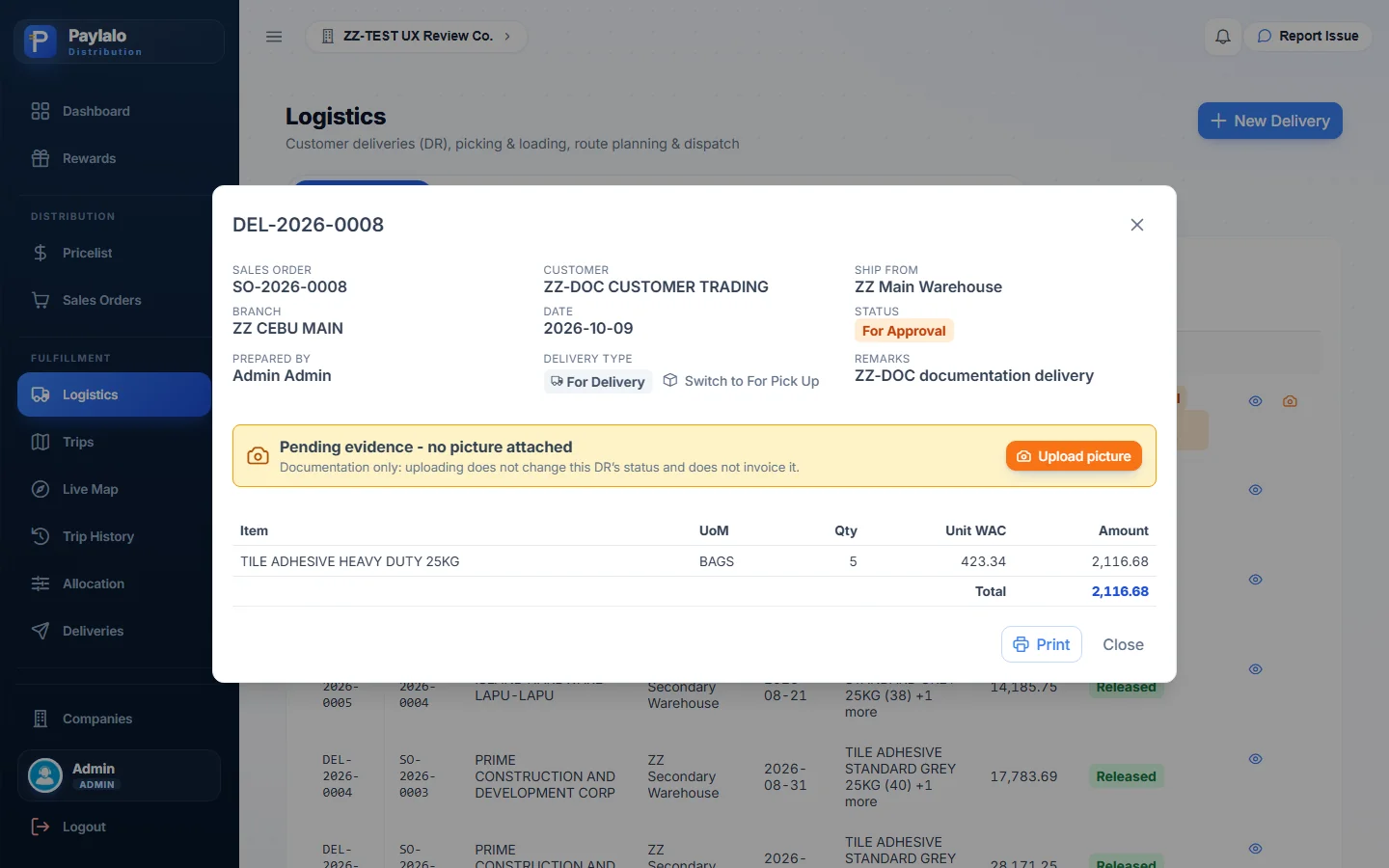Click the New Delivery button
1389x868 pixels.
click(1270, 121)
